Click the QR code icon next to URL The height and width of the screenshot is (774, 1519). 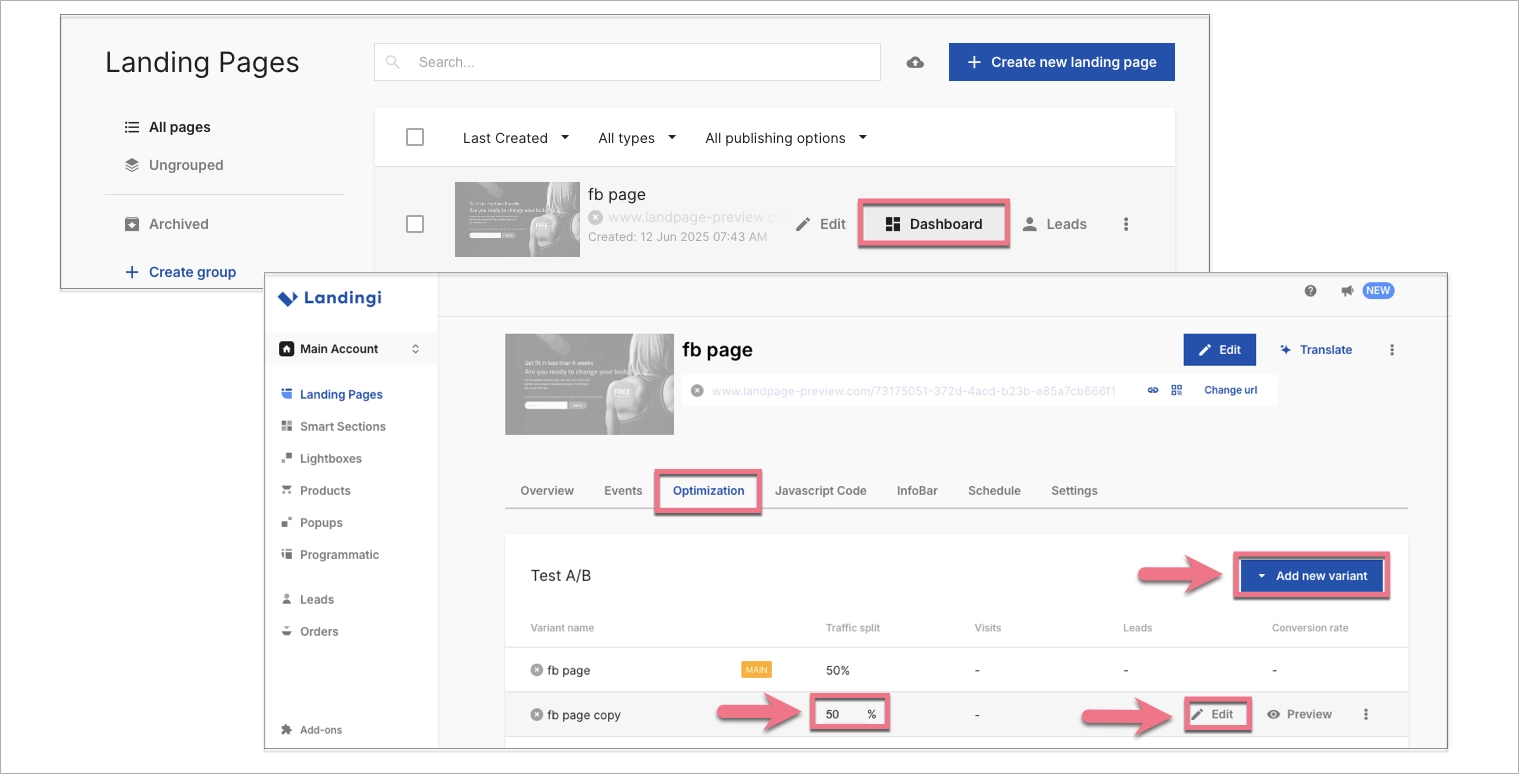1176,390
